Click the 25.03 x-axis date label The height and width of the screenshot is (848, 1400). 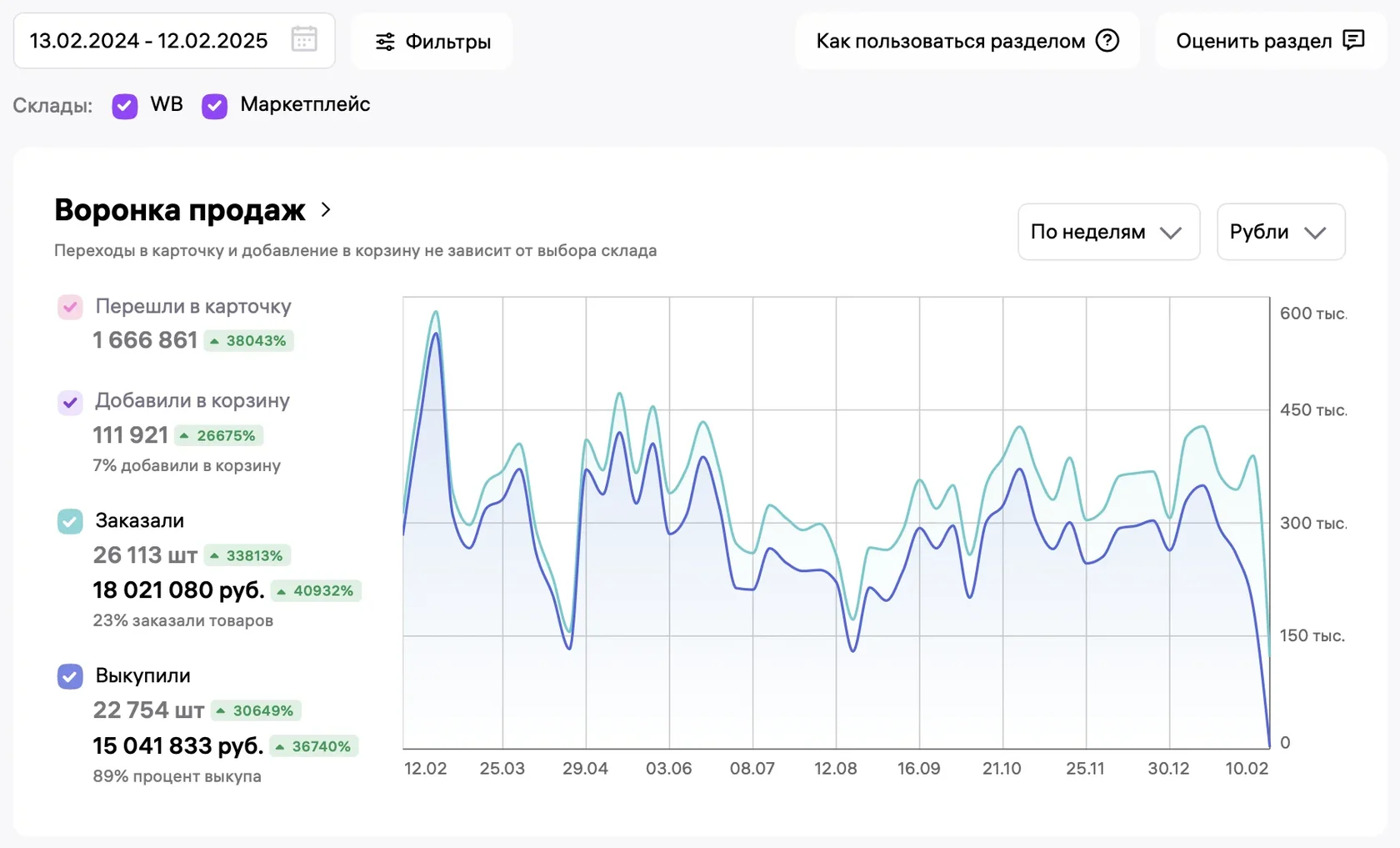pyautogui.click(x=502, y=769)
